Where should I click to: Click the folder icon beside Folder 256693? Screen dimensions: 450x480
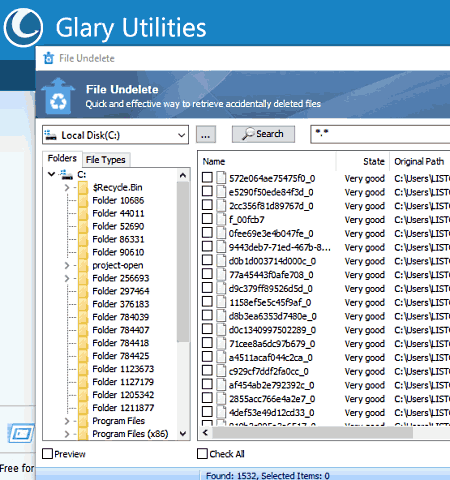coord(83,278)
